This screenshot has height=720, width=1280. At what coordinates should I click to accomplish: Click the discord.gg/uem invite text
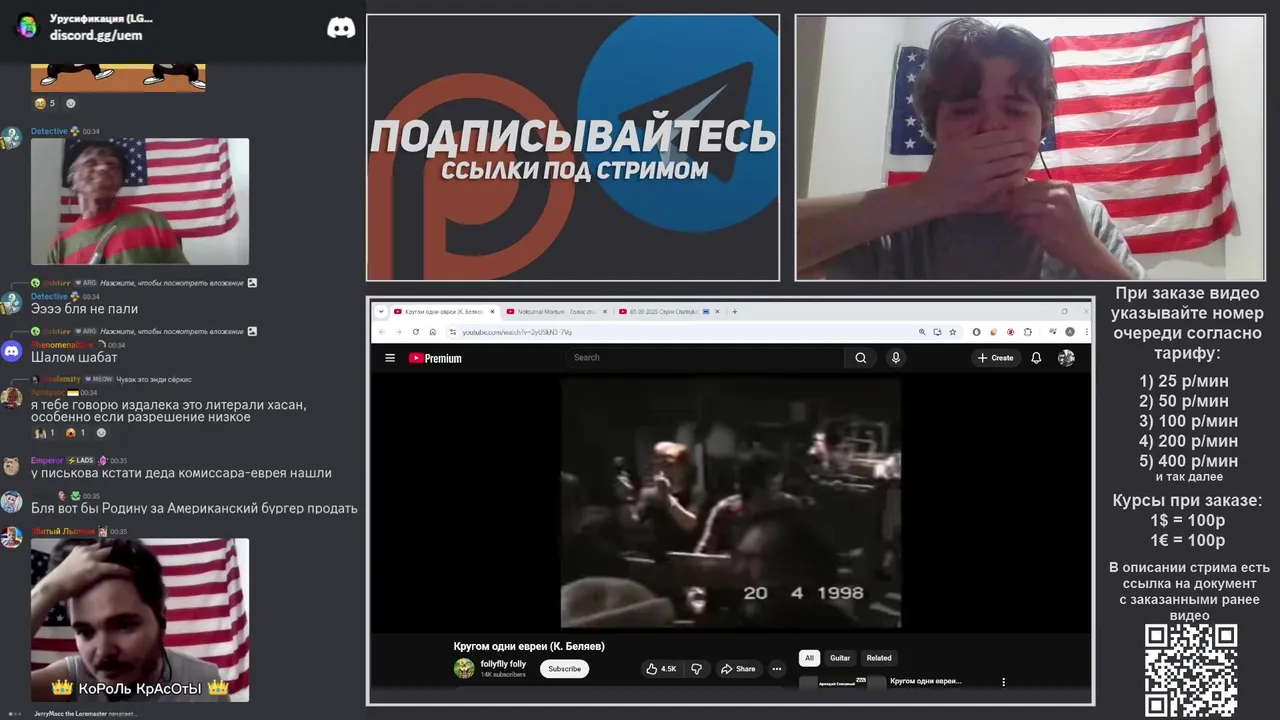[x=96, y=35]
